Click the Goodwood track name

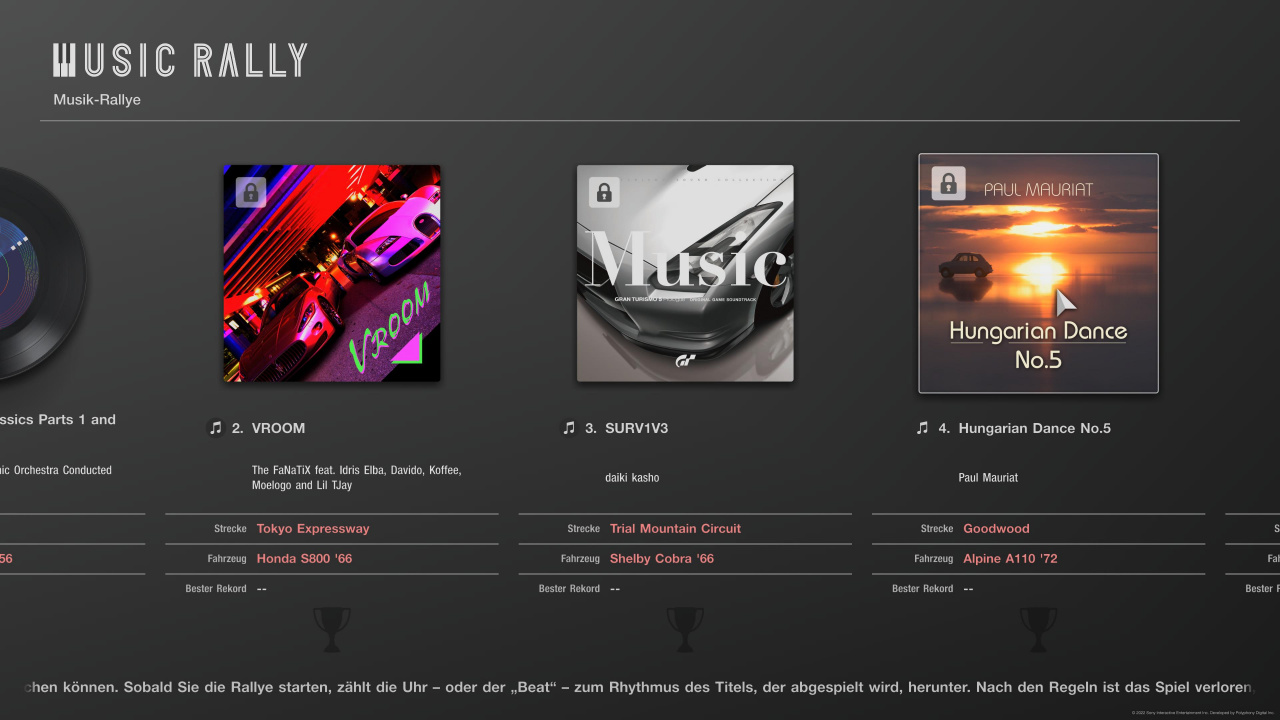point(996,529)
